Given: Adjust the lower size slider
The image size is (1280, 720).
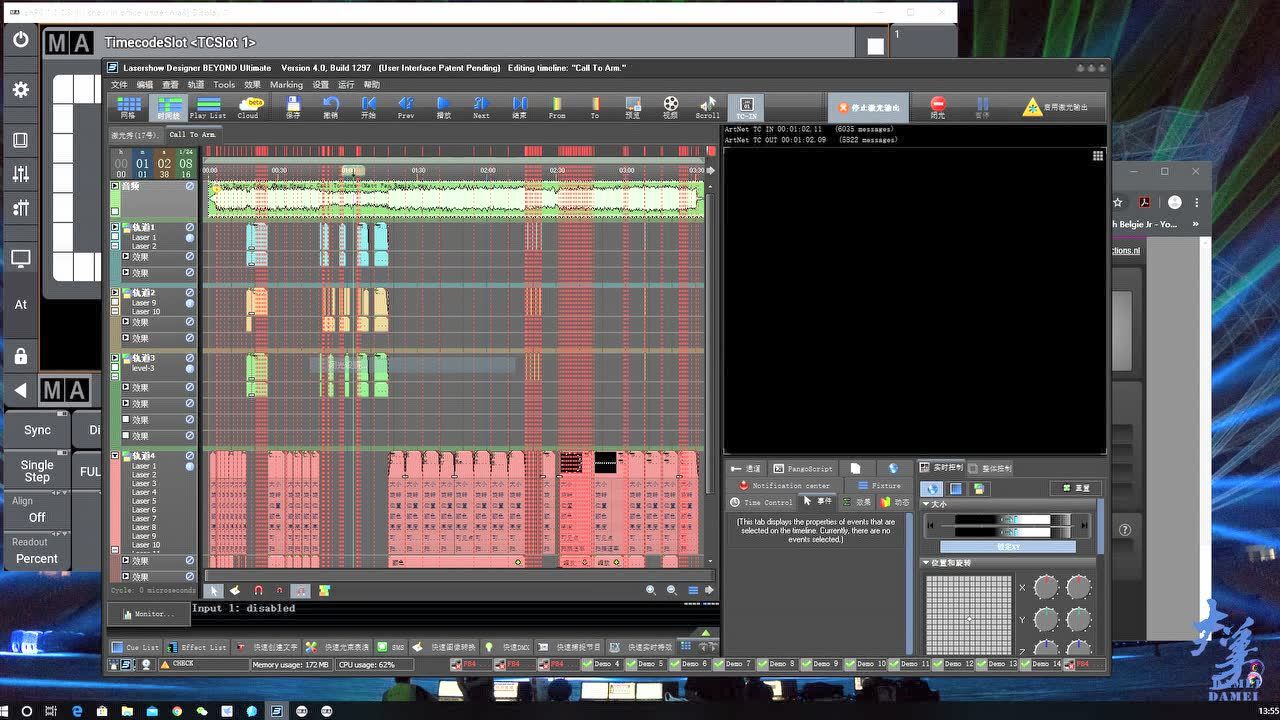Looking at the screenshot, I should click(1012, 532).
